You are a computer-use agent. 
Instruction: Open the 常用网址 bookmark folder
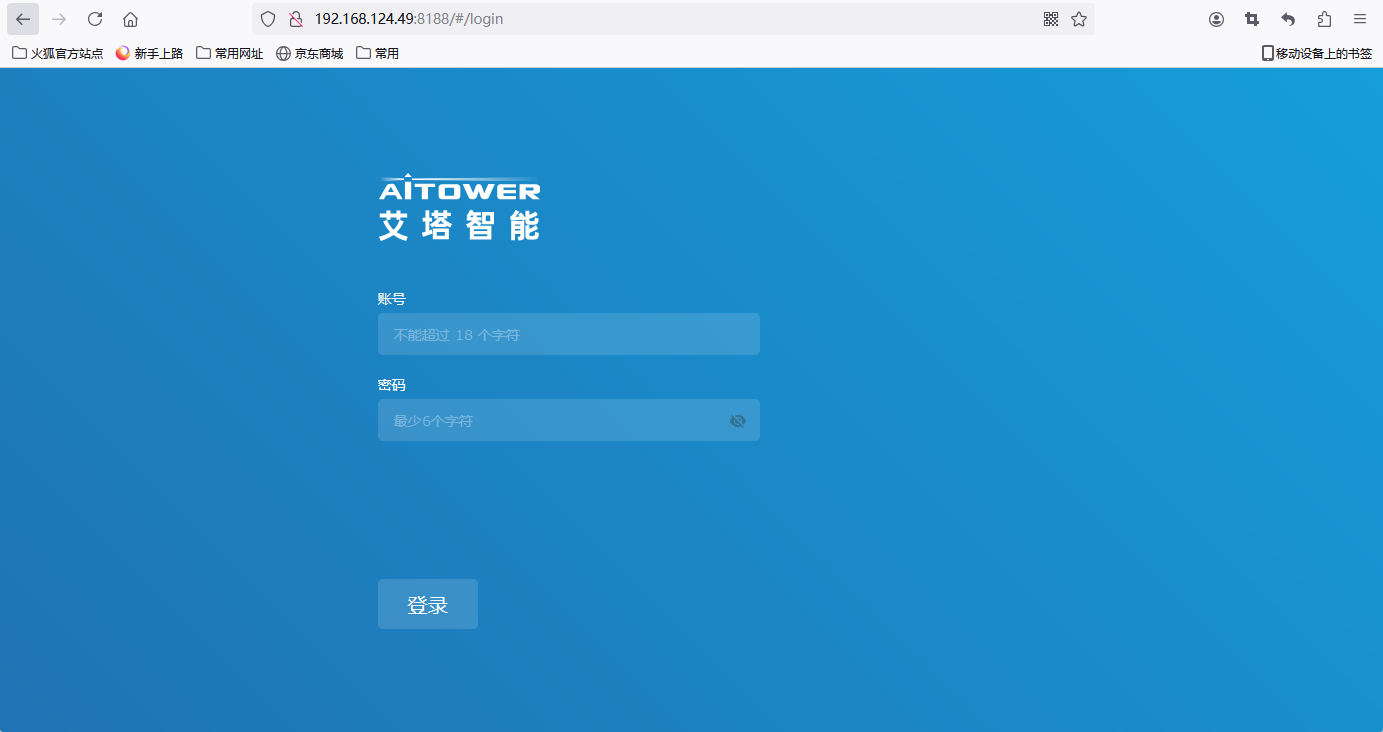click(x=230, y=53)
